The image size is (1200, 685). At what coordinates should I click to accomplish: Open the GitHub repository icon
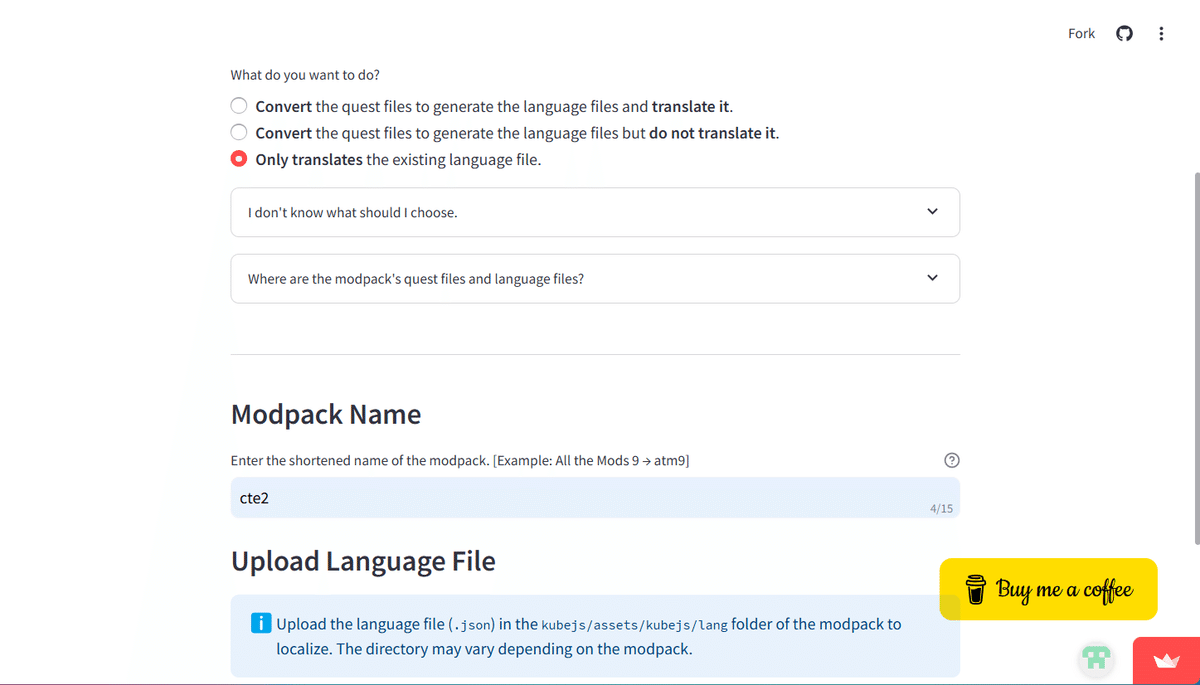tap(1124, 34)
